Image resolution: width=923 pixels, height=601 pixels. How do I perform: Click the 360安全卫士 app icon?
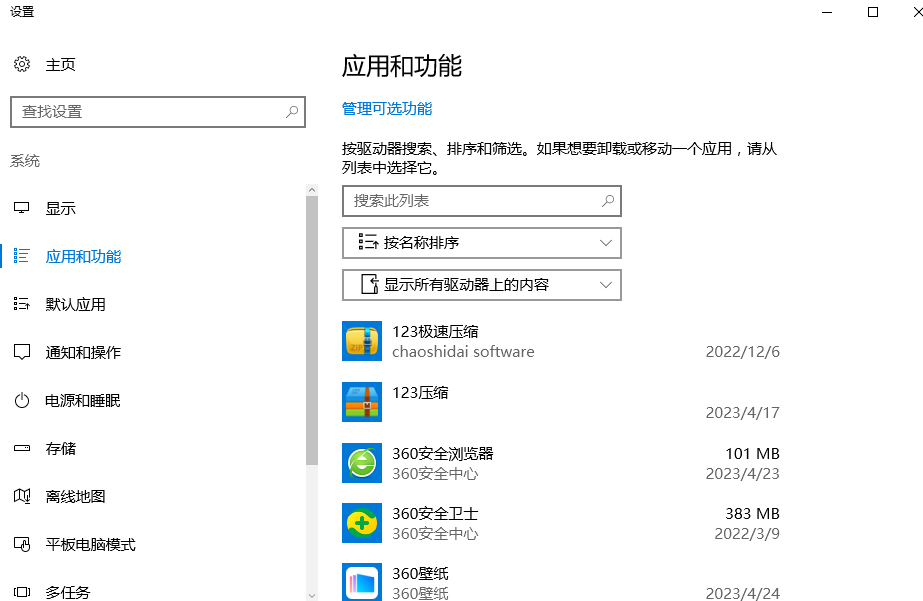362,523
